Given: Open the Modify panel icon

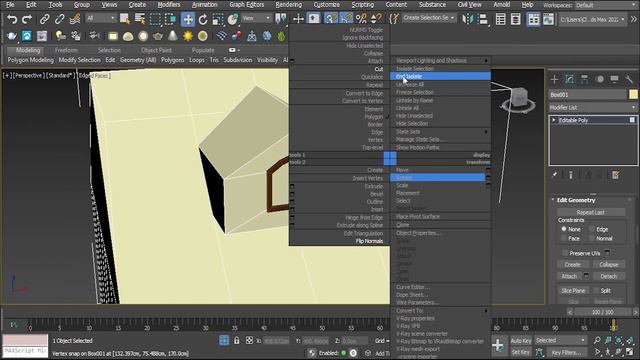Looking at the screenshot, I should pos(569,79).
